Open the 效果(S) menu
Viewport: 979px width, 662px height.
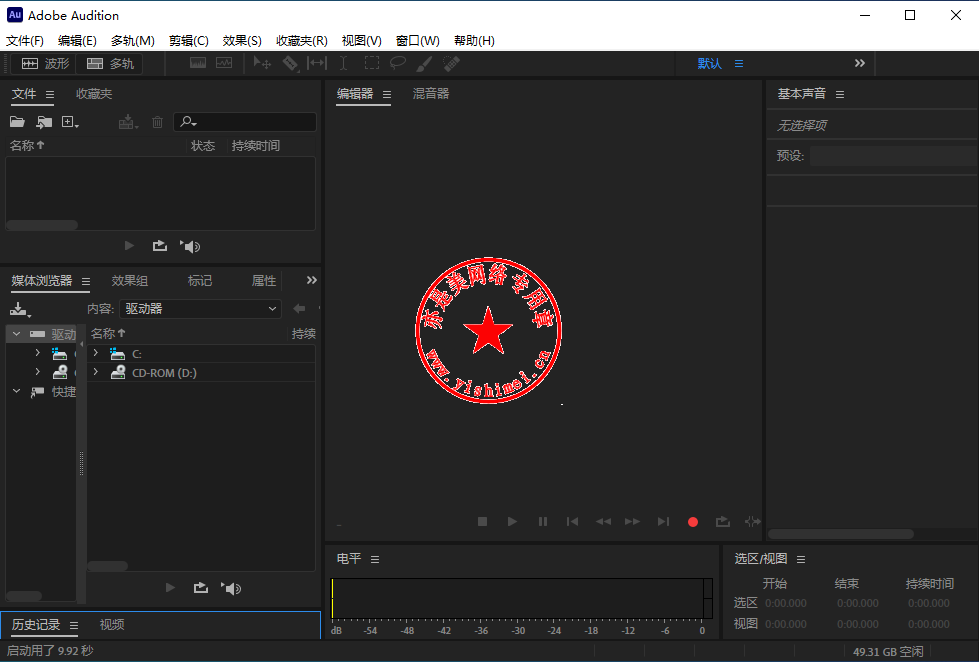point(242,41)
